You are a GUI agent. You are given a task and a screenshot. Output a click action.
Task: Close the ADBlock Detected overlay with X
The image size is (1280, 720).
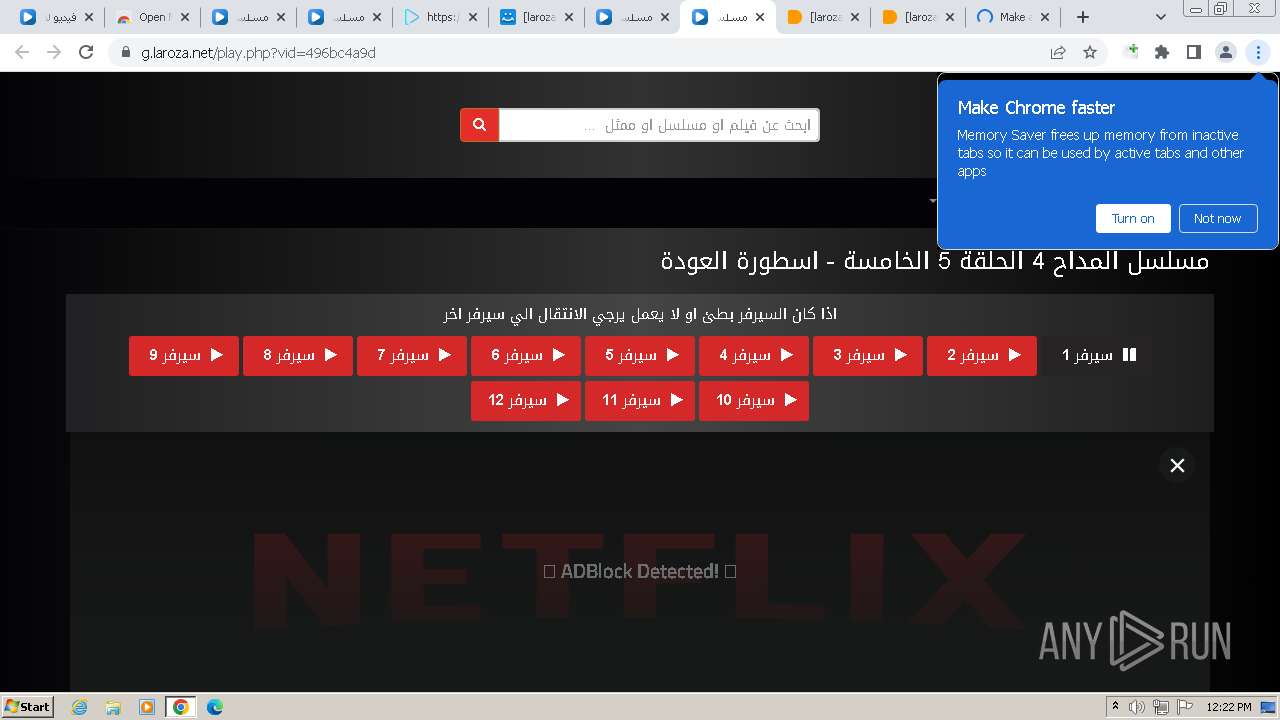1177,465
